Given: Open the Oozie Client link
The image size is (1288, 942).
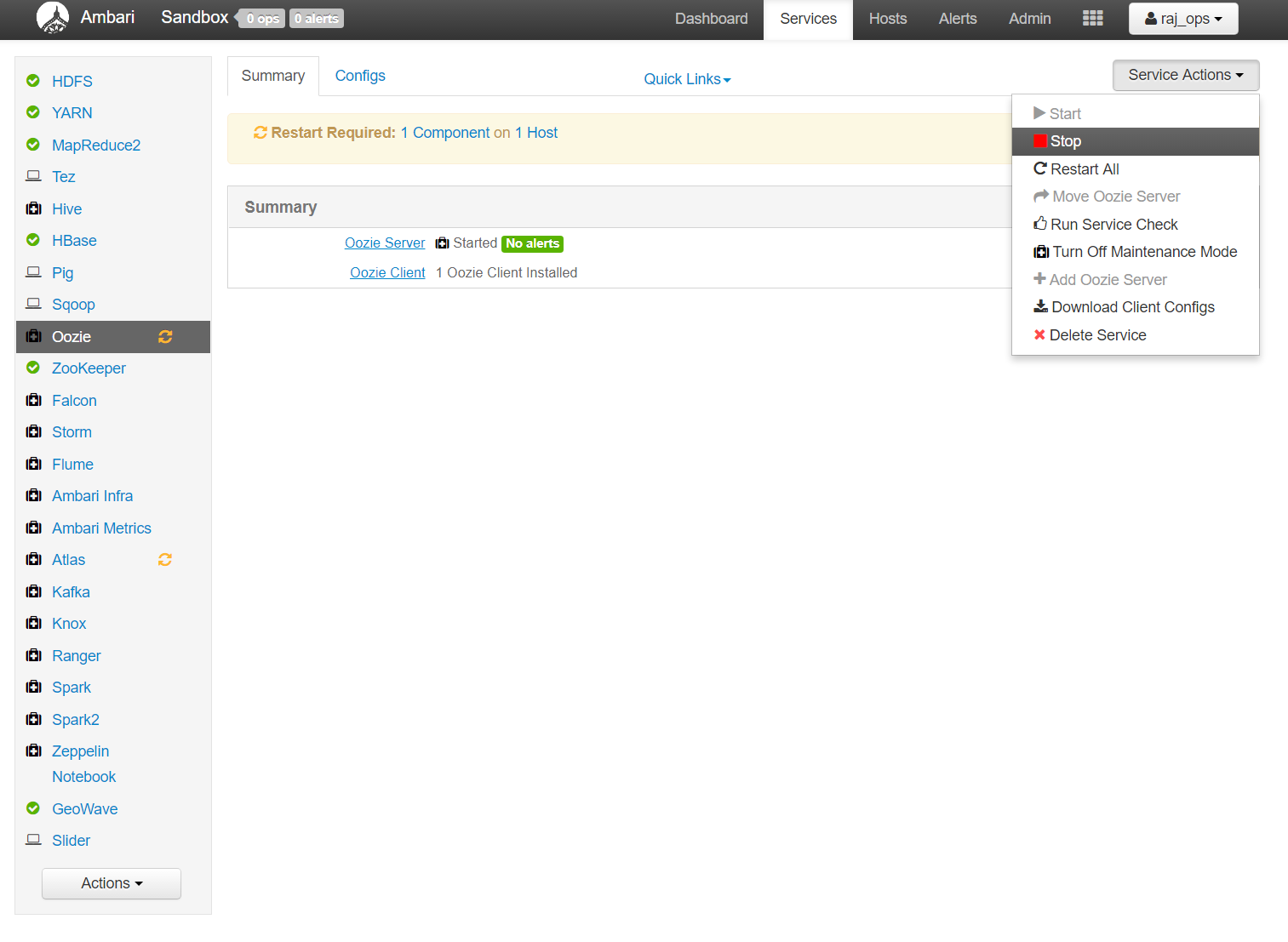Looking at the screenshot, I should click(387, 273).
